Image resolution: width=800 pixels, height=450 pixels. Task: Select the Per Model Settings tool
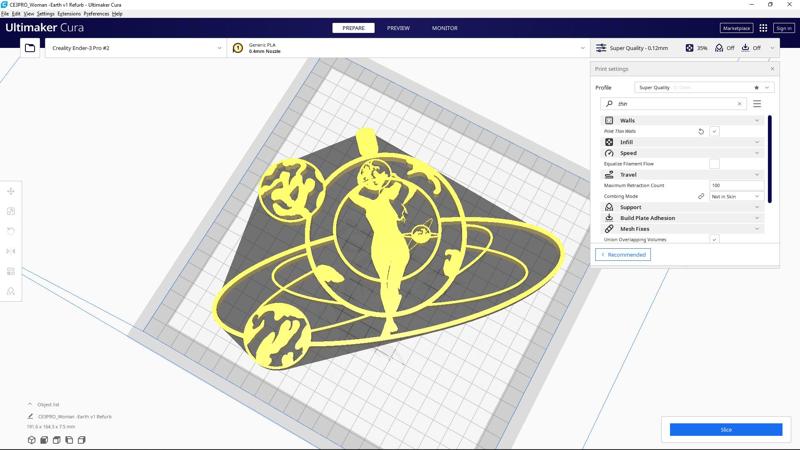[11, 271]
